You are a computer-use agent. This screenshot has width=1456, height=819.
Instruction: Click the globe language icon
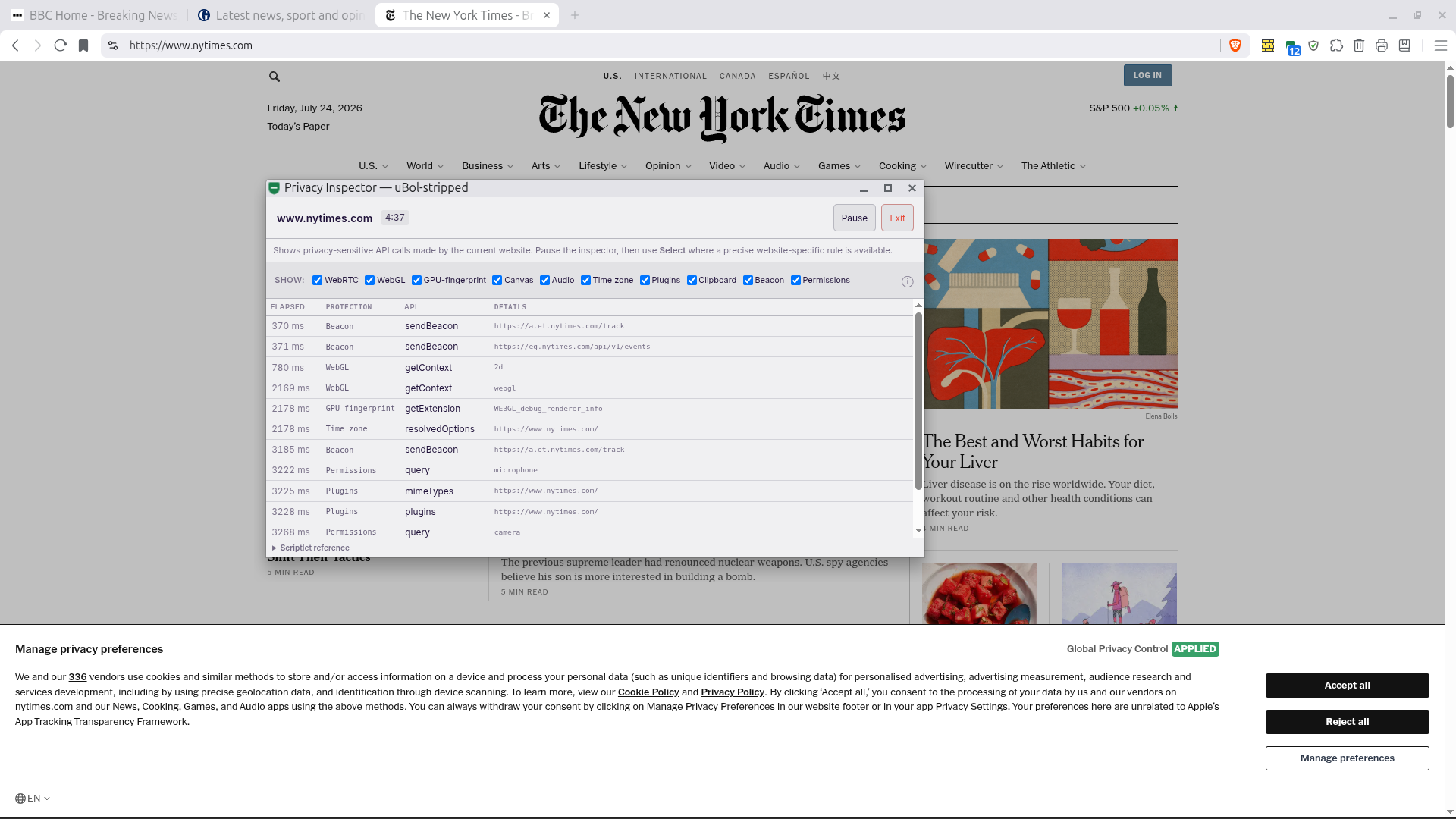[20, 799]
